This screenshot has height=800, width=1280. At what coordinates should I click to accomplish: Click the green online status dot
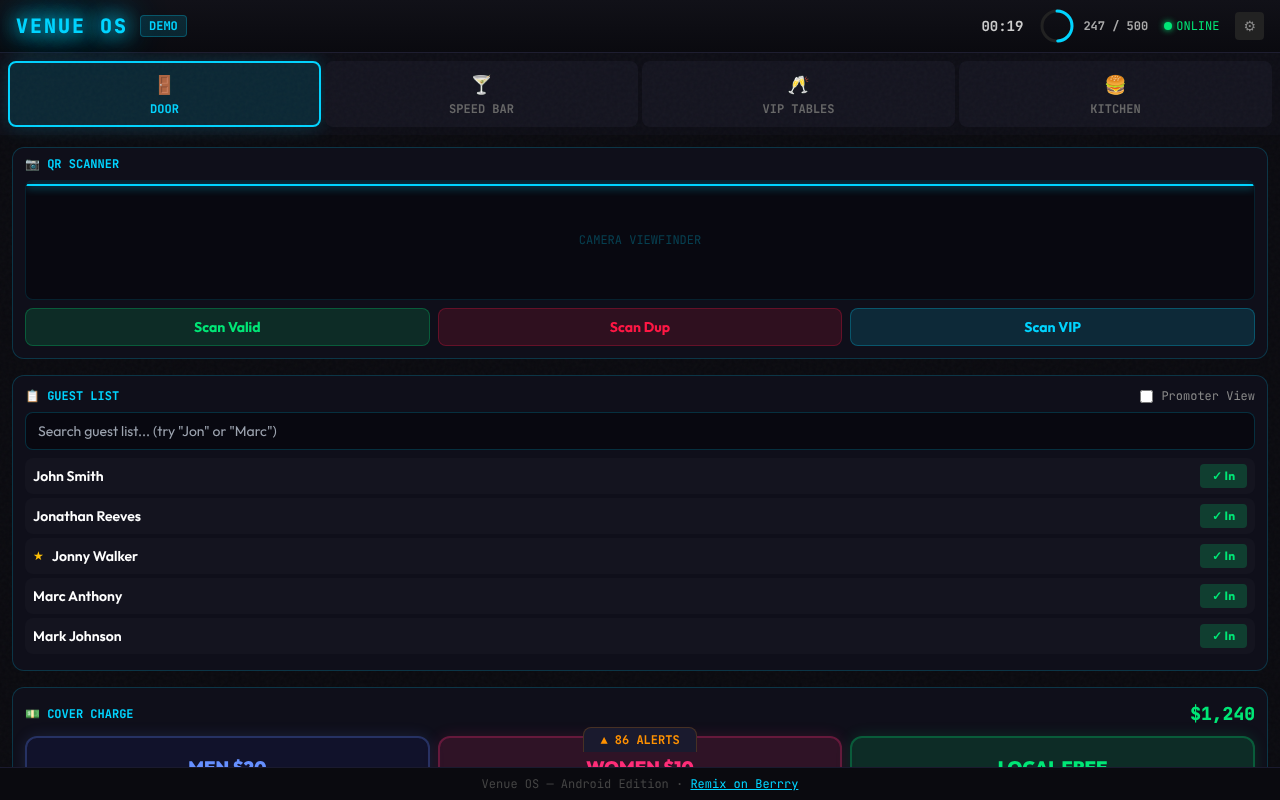1167,26
